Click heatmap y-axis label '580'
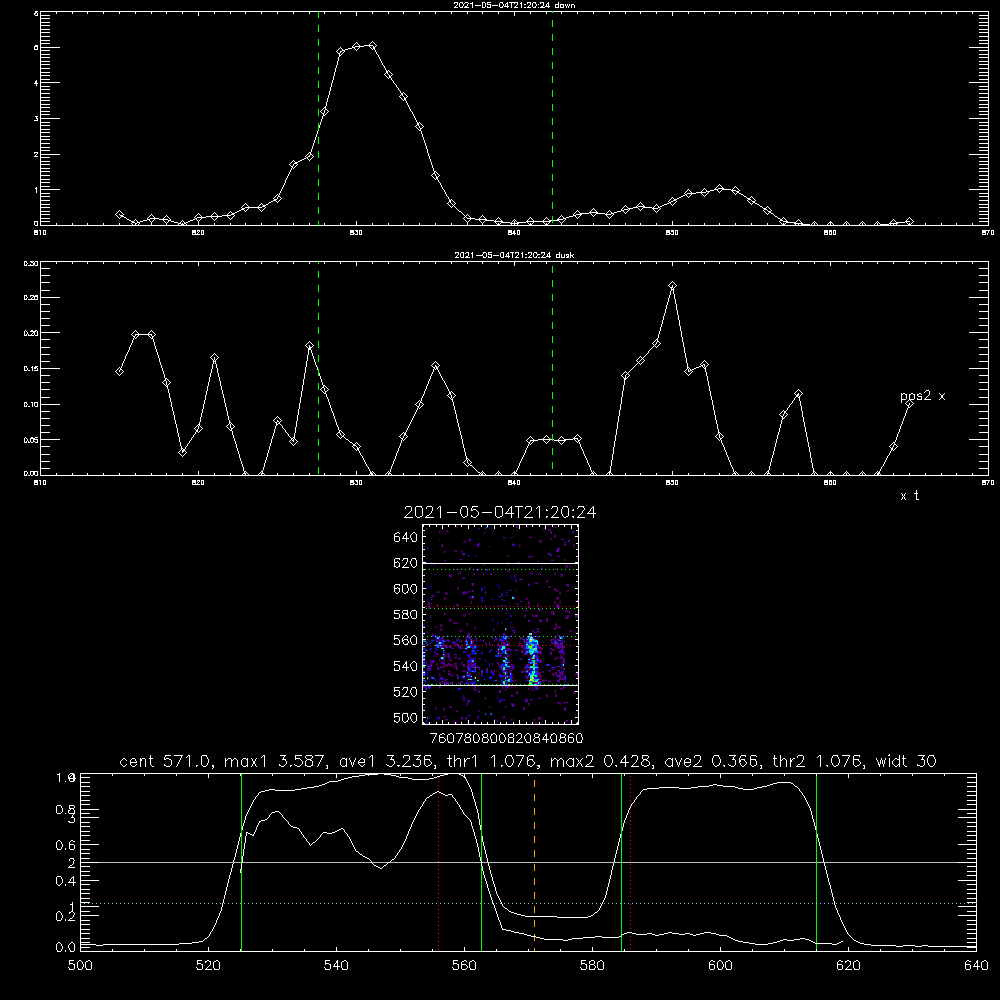This screenshot has height=1000, width=1000. pos(406,615)
